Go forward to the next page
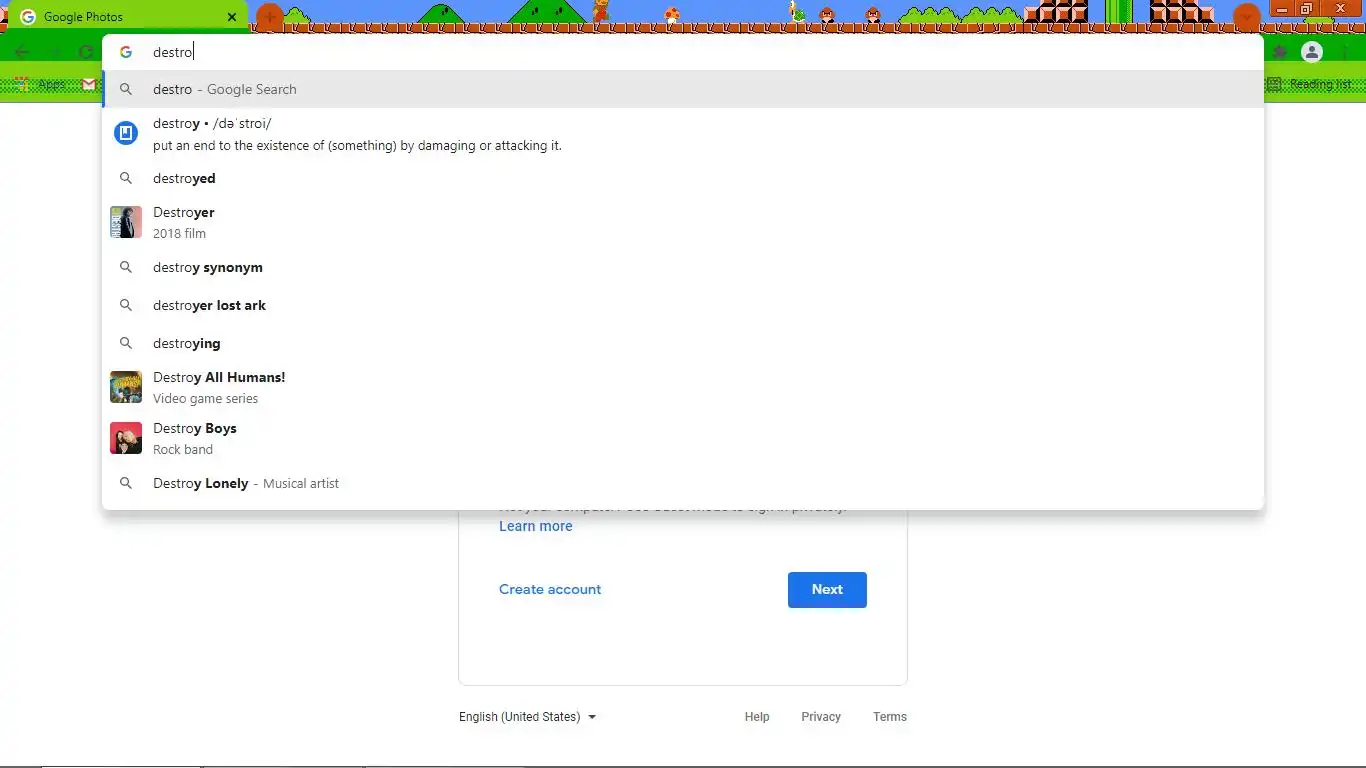Screen dimensions: 1366x768 pyautogui.click(x=54, y=52)
